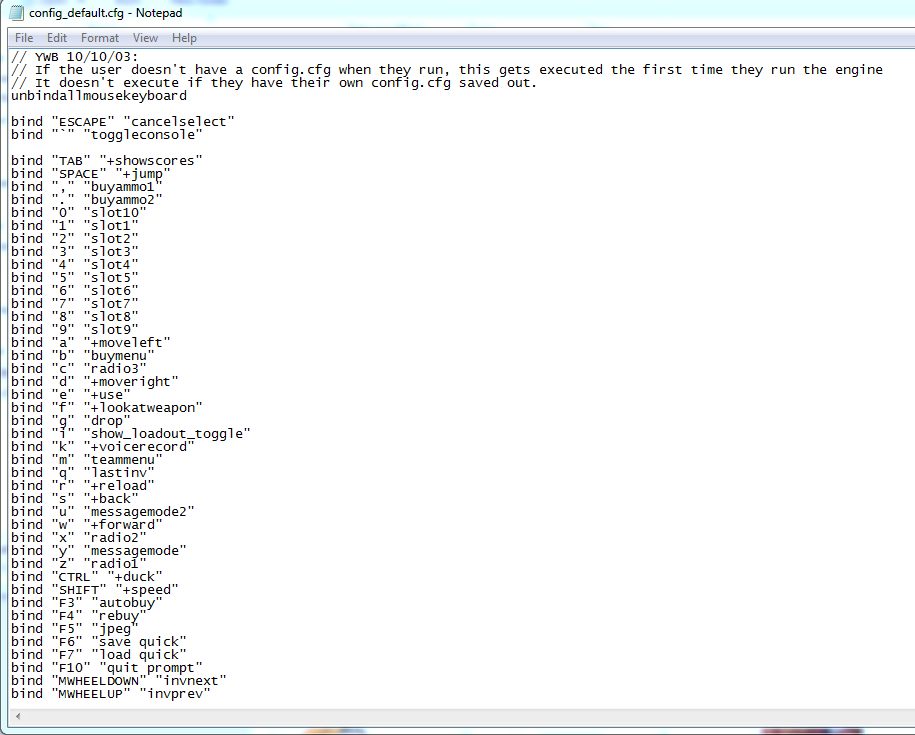Image resolution: width=915 pixels, height=735 pixels.
Task: Click the 'buyammo2' bind line
Action: point(87,200)
